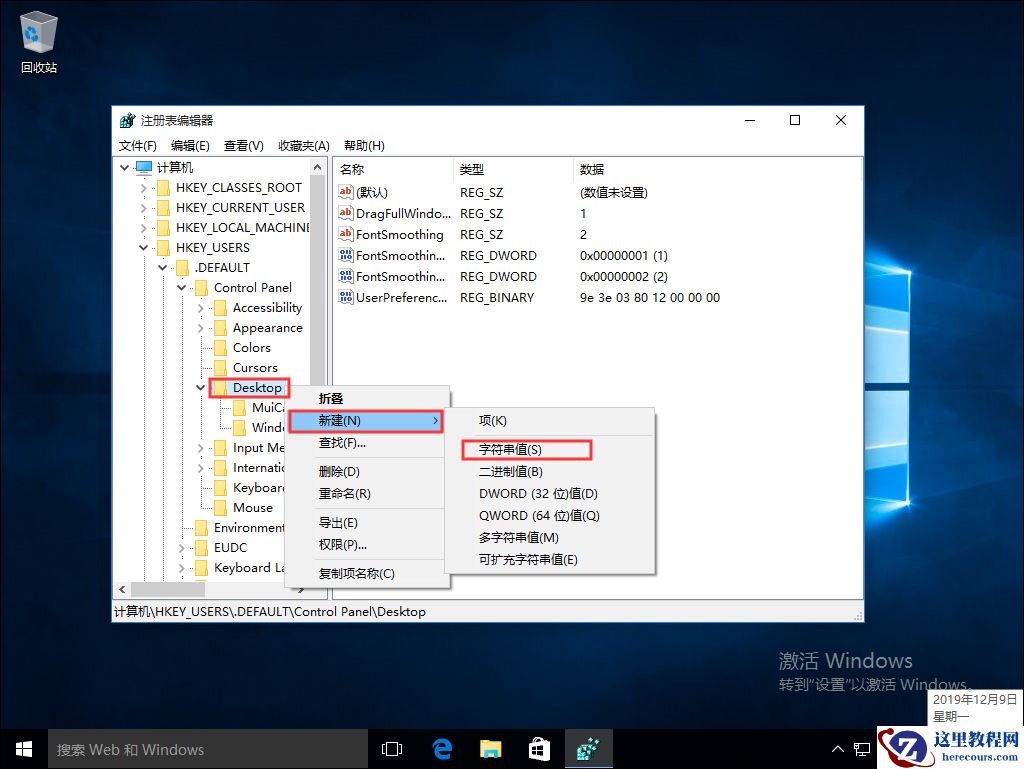Screen dimensions: 1024x769
Task: Expand the HKEY_CLASSES_ROOT tree node
Action: point(145,187)
